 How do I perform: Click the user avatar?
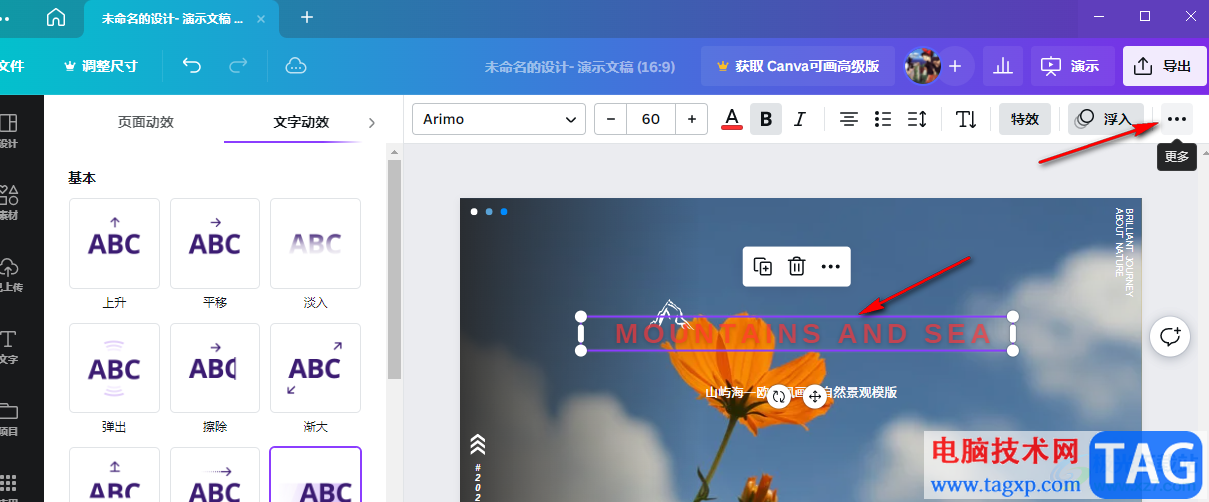pos(922,66)
